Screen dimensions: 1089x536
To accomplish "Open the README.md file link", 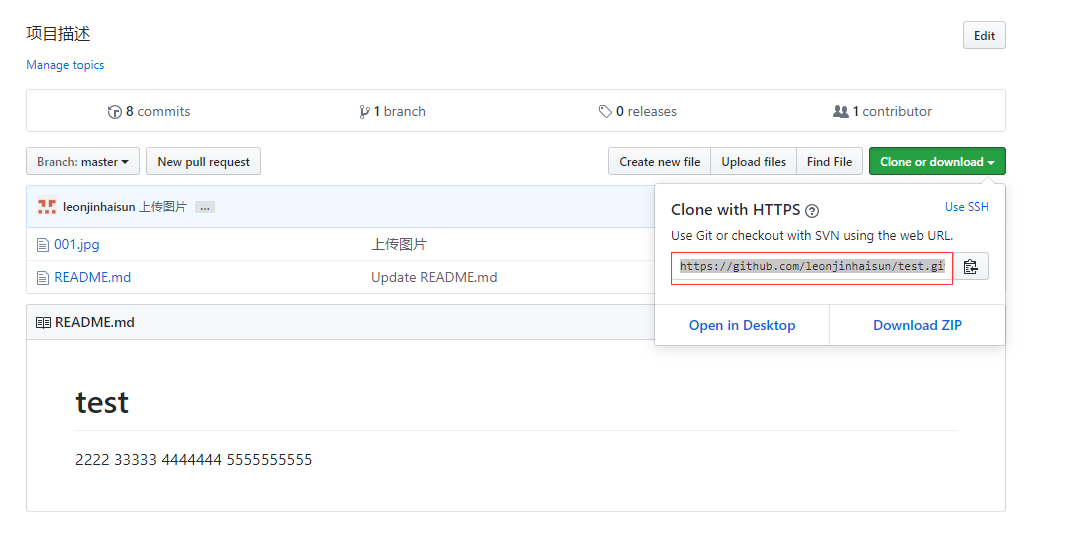I will point(92,278).
